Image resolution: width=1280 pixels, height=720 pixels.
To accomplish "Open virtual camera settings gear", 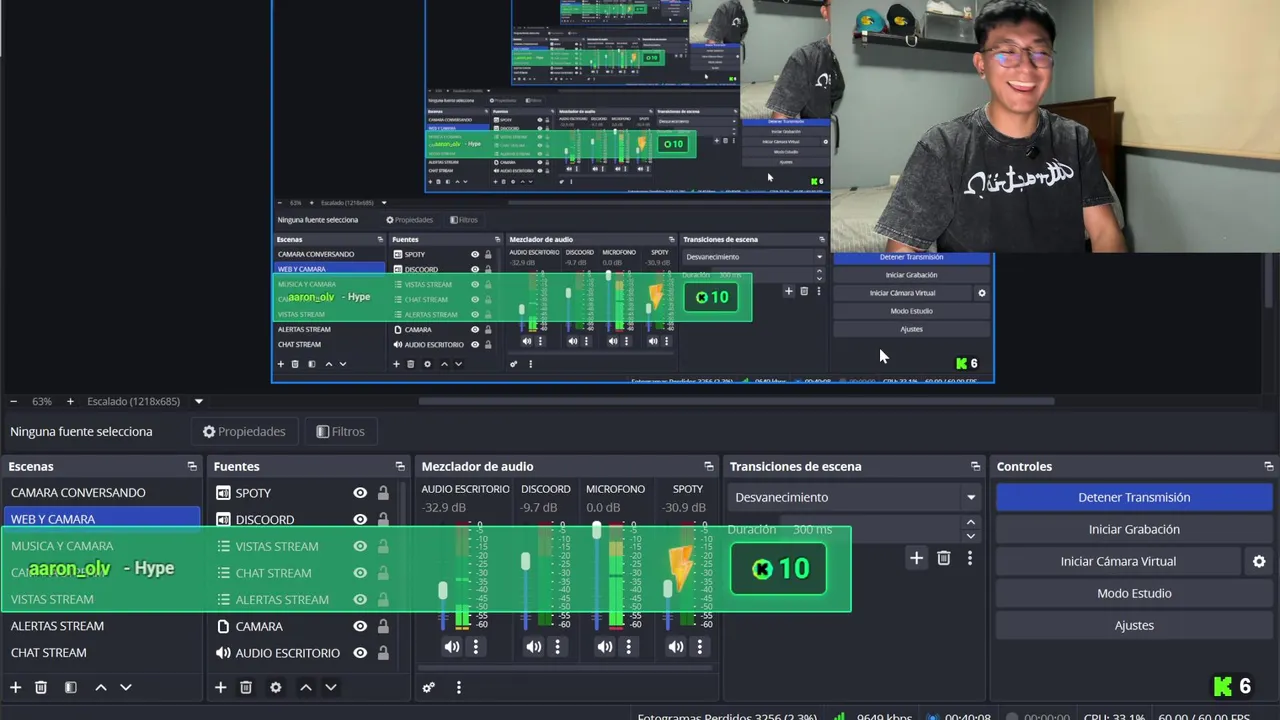I will point(1259,561).
